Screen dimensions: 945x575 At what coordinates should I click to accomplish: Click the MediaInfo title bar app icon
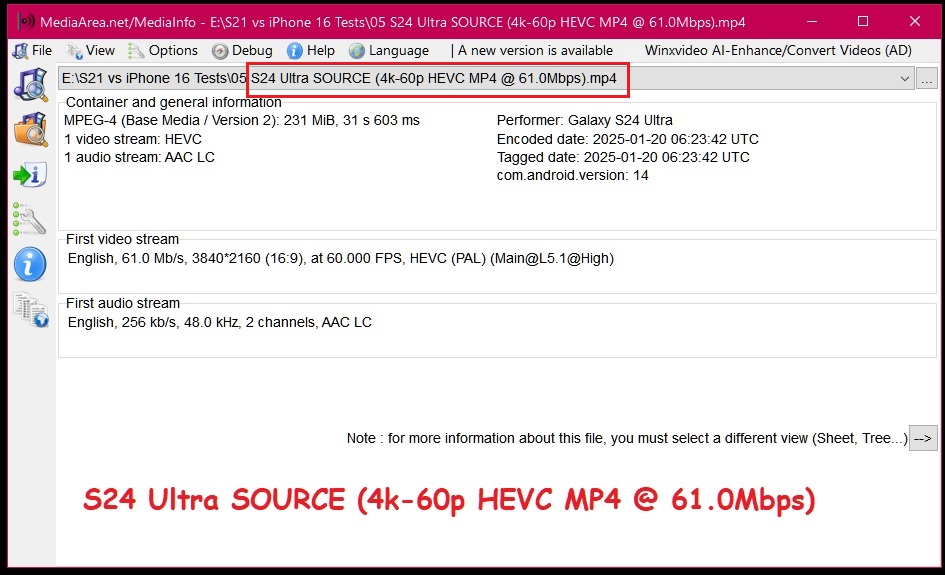[x=25, y=22]
